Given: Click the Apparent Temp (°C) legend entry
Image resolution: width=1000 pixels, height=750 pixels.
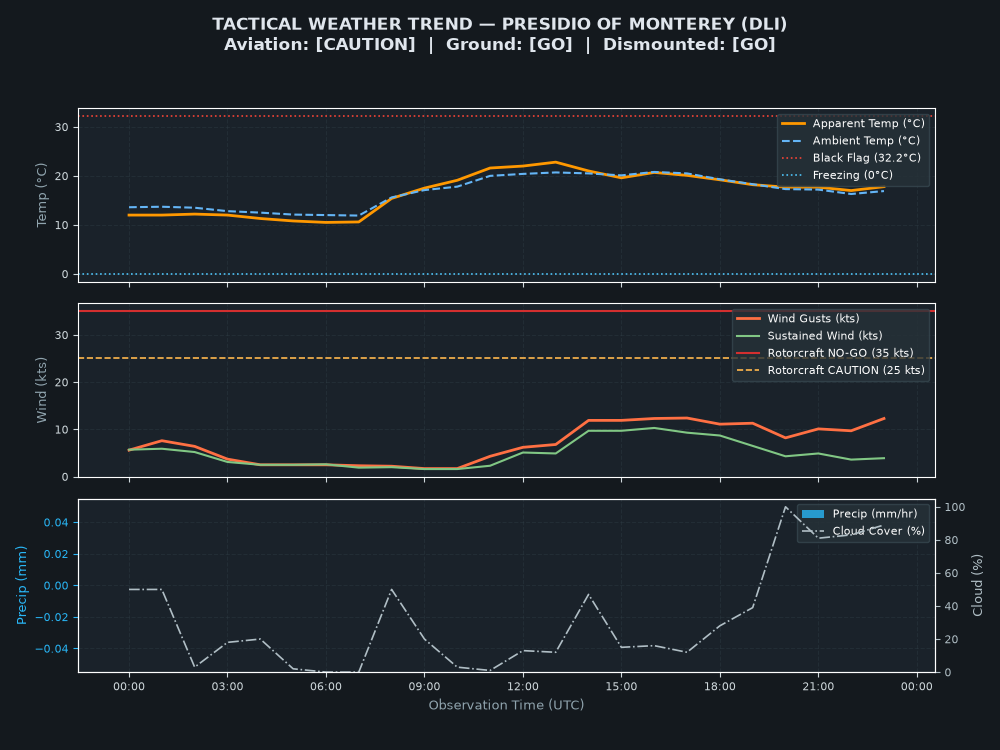Looking at the screenshot, I should tap(853, 124).
